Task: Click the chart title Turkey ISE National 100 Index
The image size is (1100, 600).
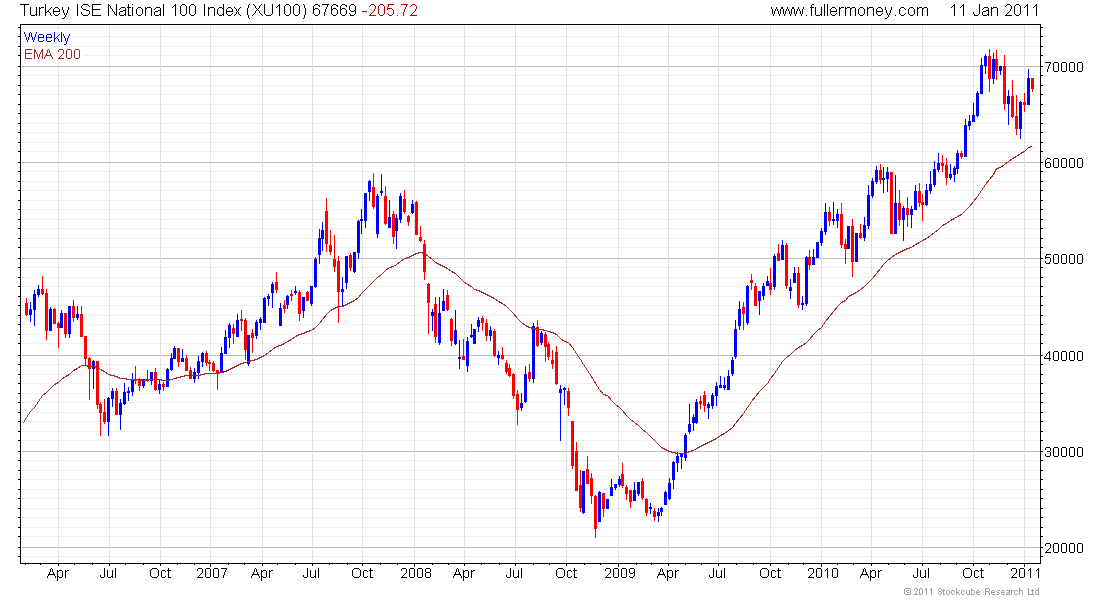Action: pyautogui.click(x=130, y=11)
